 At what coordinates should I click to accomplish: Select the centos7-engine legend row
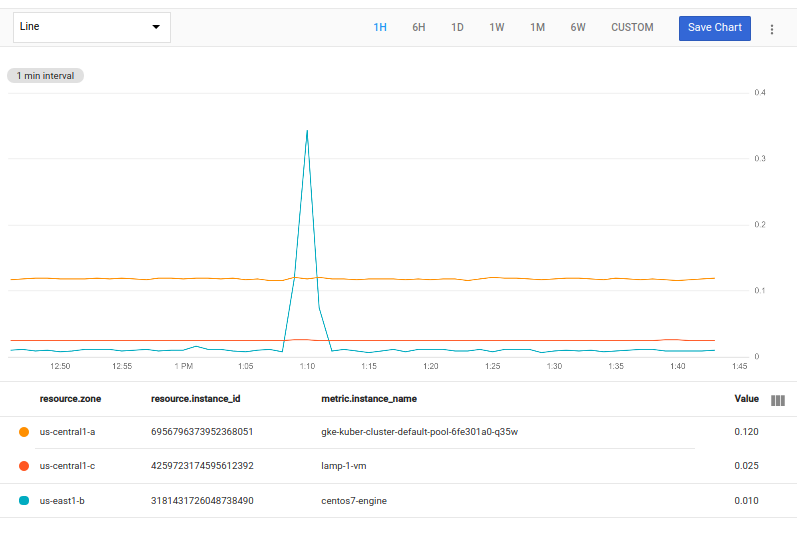352,500
